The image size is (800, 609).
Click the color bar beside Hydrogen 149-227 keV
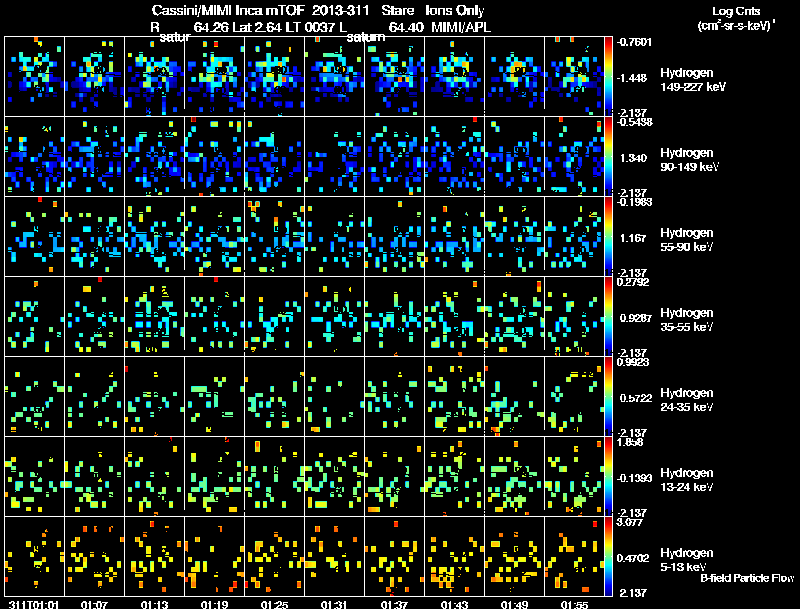pyautogui.click(x=608, y=76)
